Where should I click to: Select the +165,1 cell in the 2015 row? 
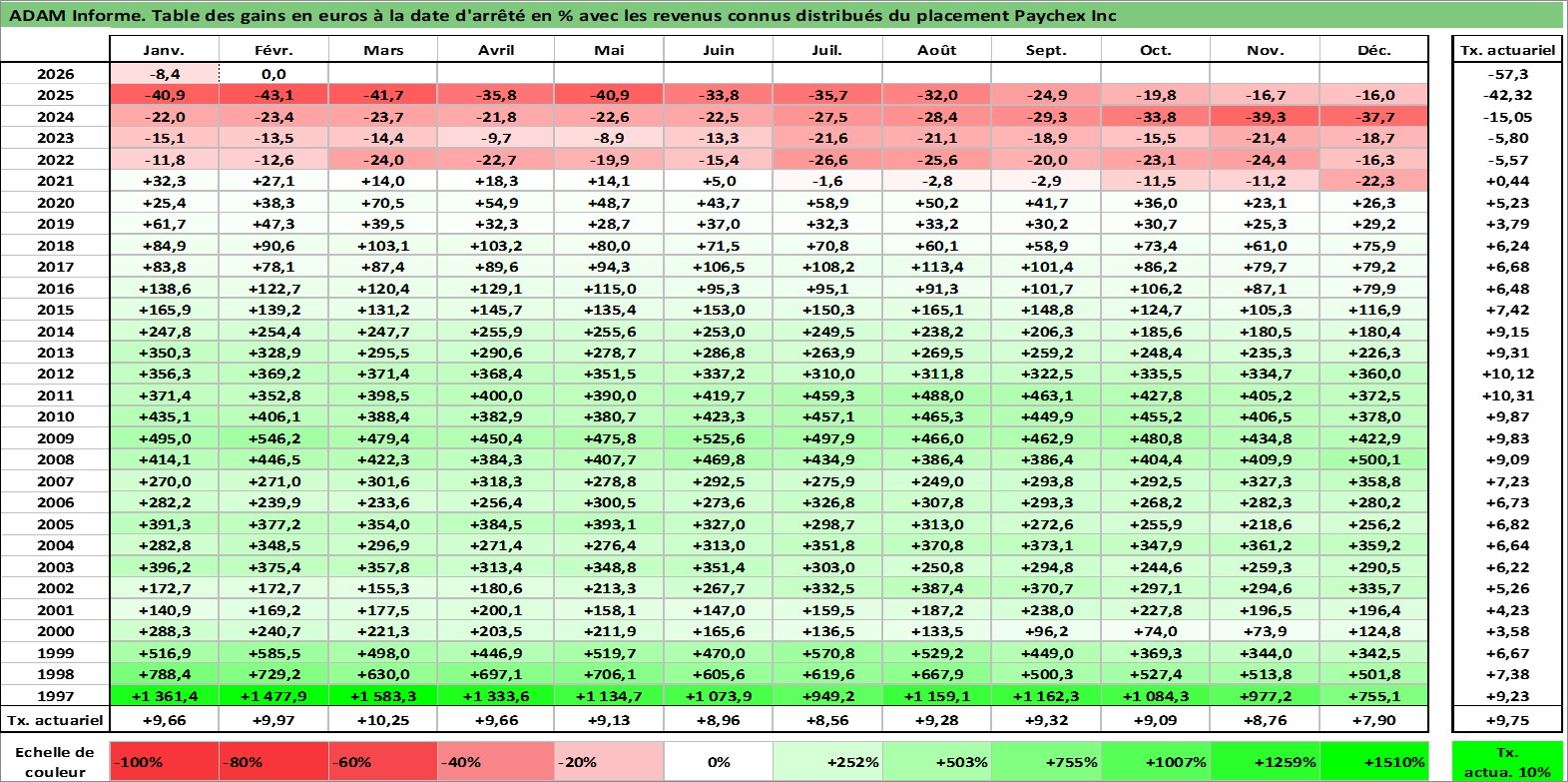(x=936, y=310)
